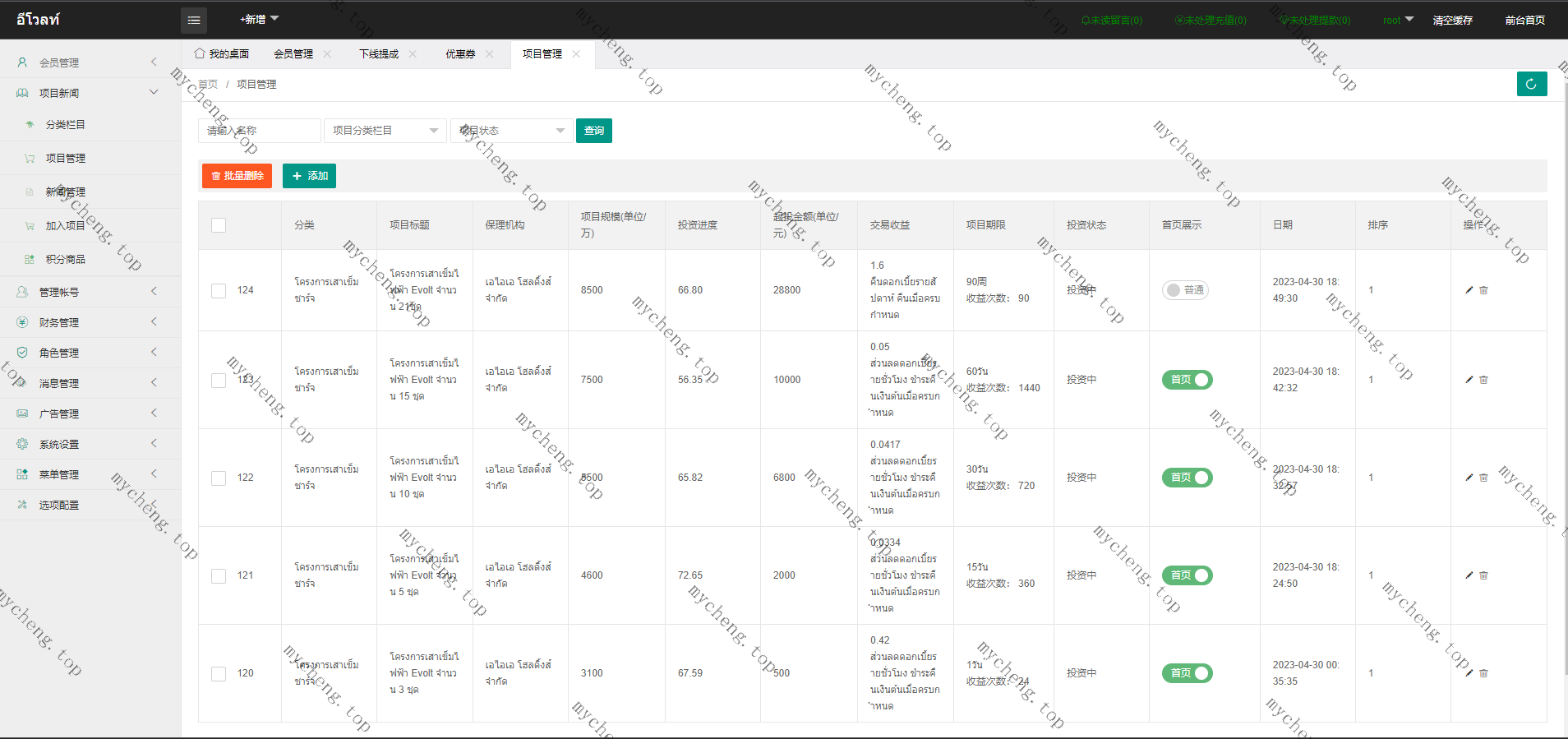The width and height of the screenshot is (1568, 739).
Task: Collapse the 项目新闻 sidebar menu
Action: click(x=90, y=93)
